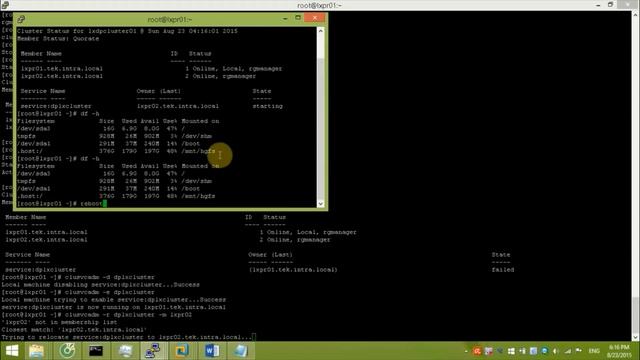Click the 'failed' state in back window
Image resolution: width=640 pixels, height=360 pixels.
click(x=502, y=270)
